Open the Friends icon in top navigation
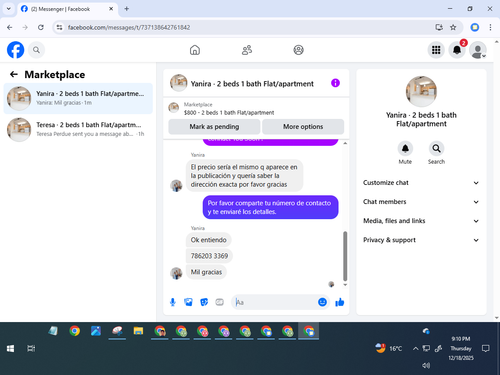Viewport: 500px width, 375px height. (247, 50)
